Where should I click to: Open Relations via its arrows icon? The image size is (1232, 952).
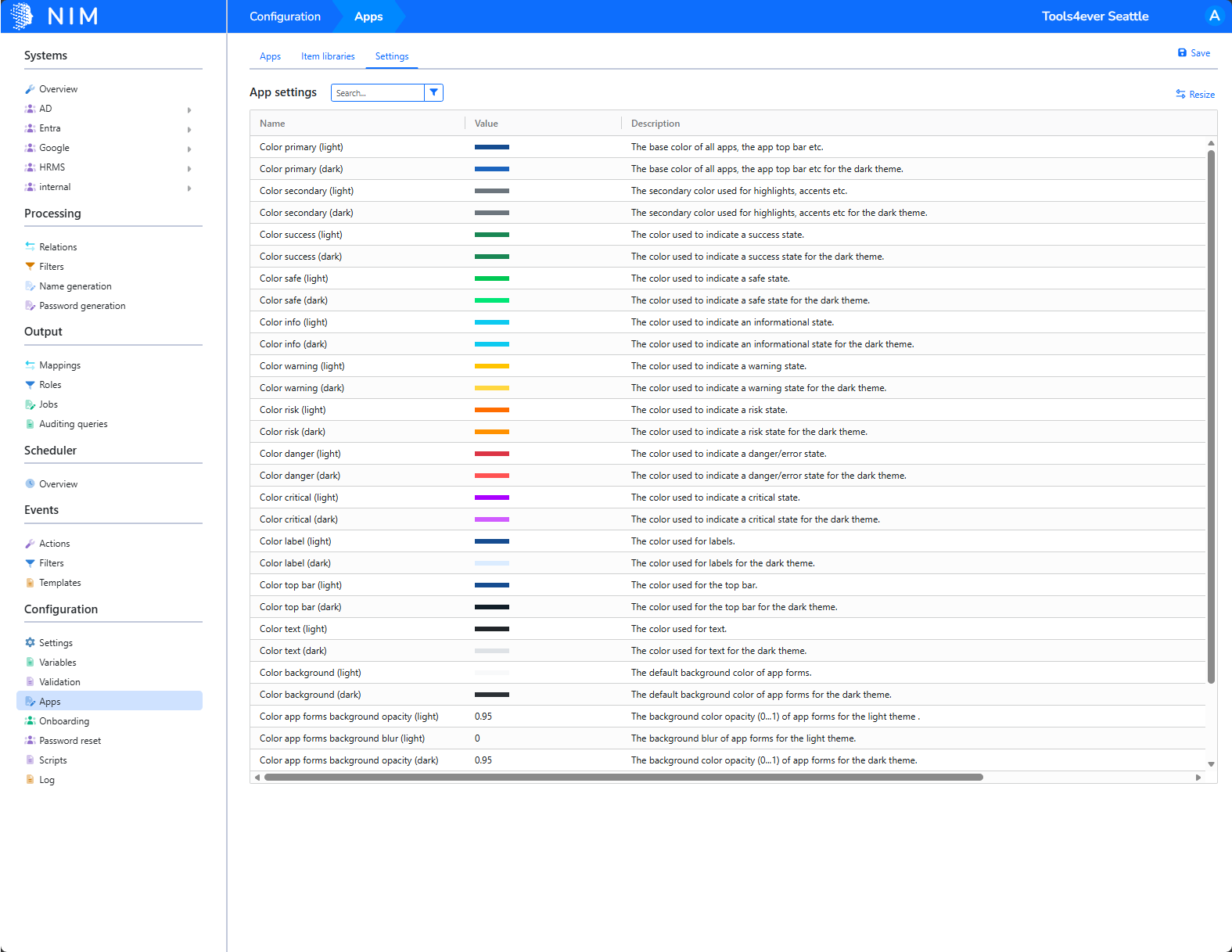click(30, 246)
